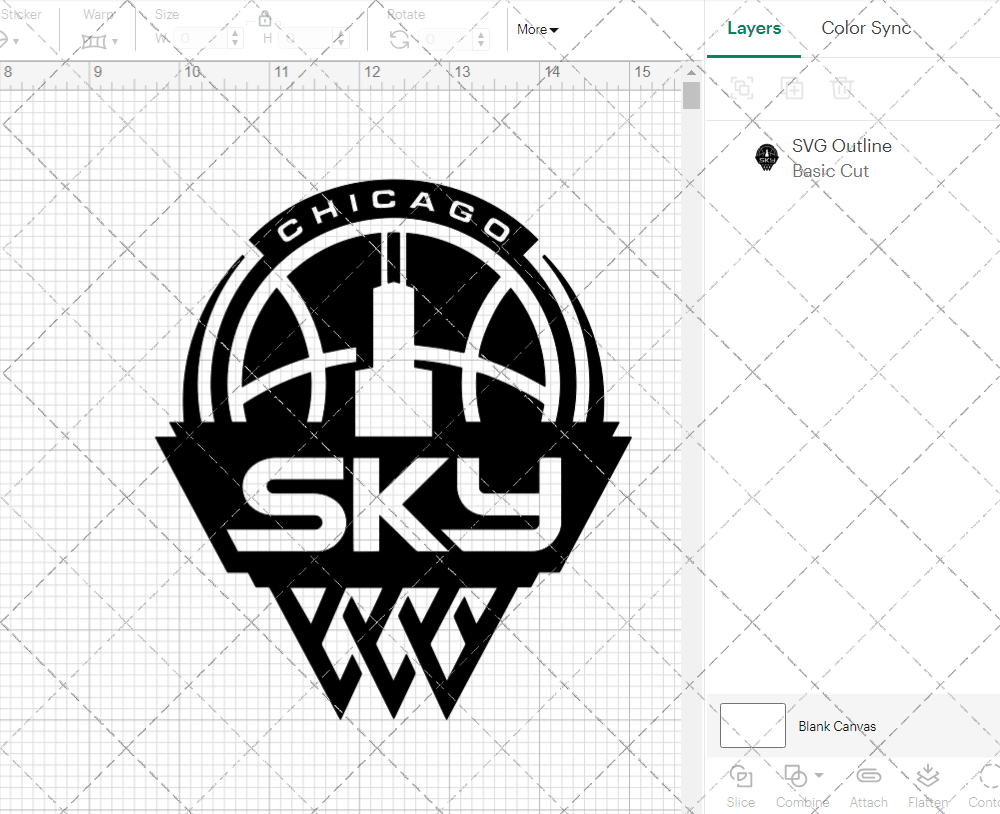Image resolution: width=1000 pixels, height=814 pixels.
Task: Click into the Width input field
Action: (200, 37)
